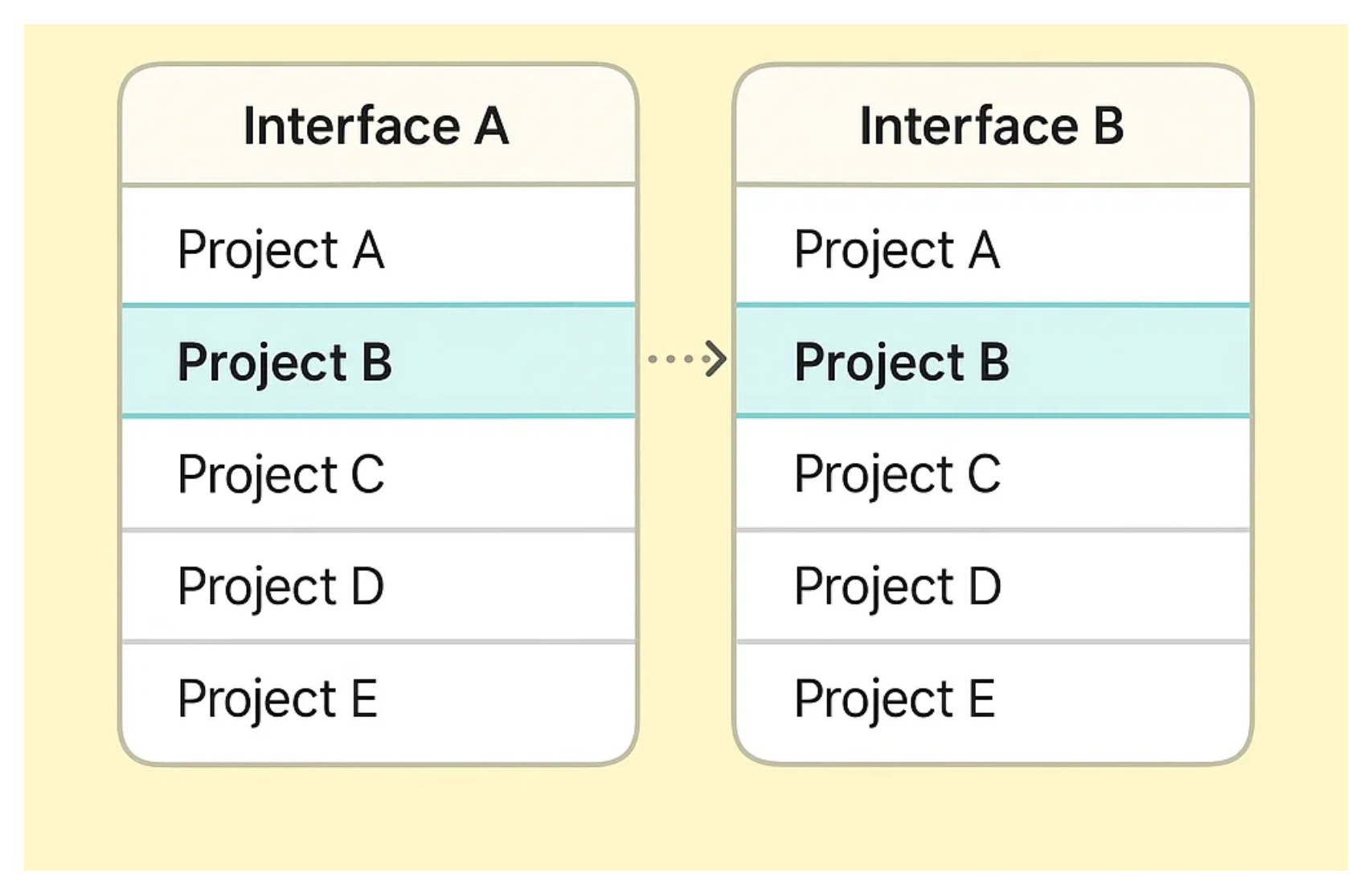This screenshot has height=894, width=1372.
Task: Select highlighted Project B in Interface A
Action: (x=285, y=362)
